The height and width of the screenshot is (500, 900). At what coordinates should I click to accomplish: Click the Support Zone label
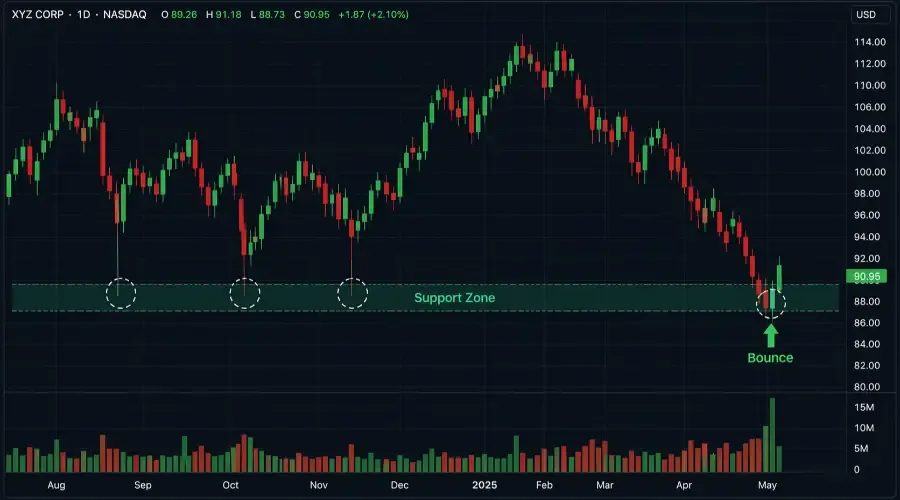[455, 297]
